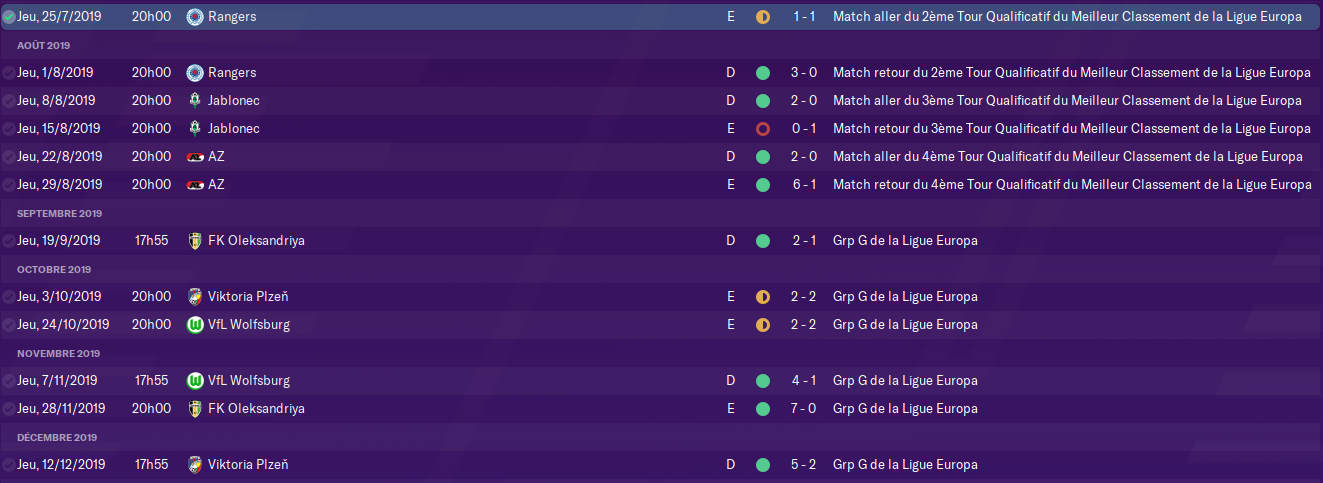Image resolution: width=1323 pixels, height=483 pixels.
Task: Open Match retour du 3ème Tour Qualificatif competition text
Action: click(1071, 129)
